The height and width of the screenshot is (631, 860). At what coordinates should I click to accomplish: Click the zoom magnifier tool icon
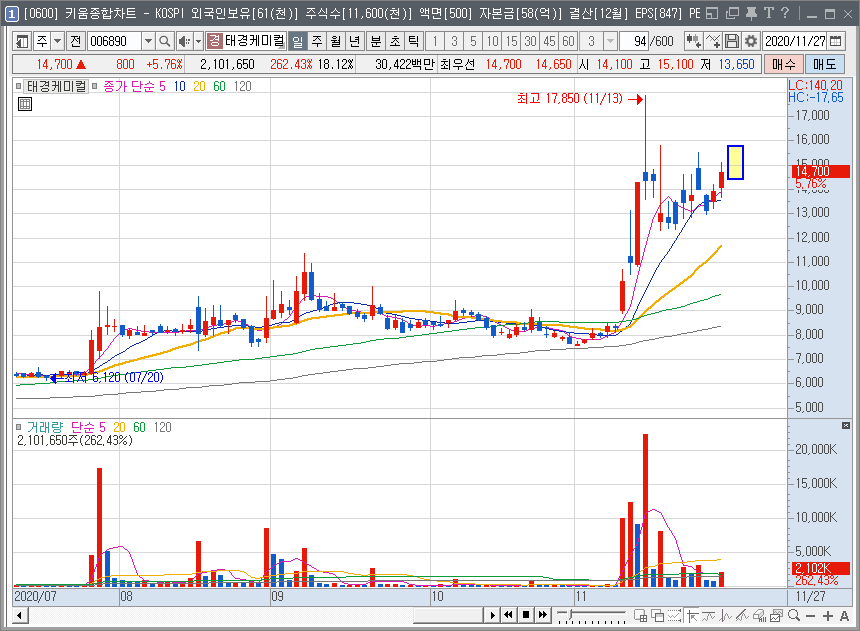pos(794,615)
